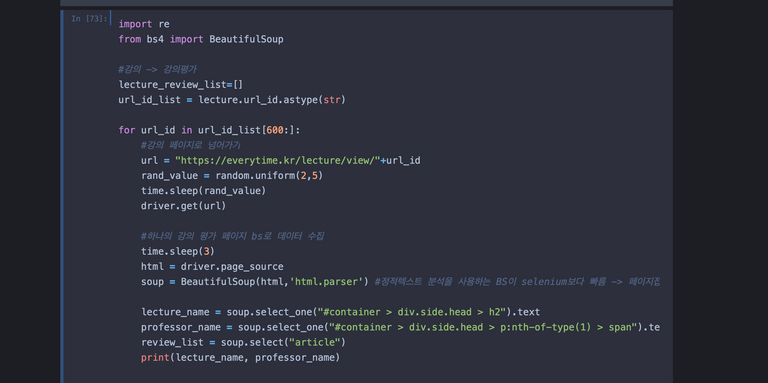The width and height of the screenshot is (768, 383).
Task: Place cursor on the 'import re' line
Action: pos(144,24)
